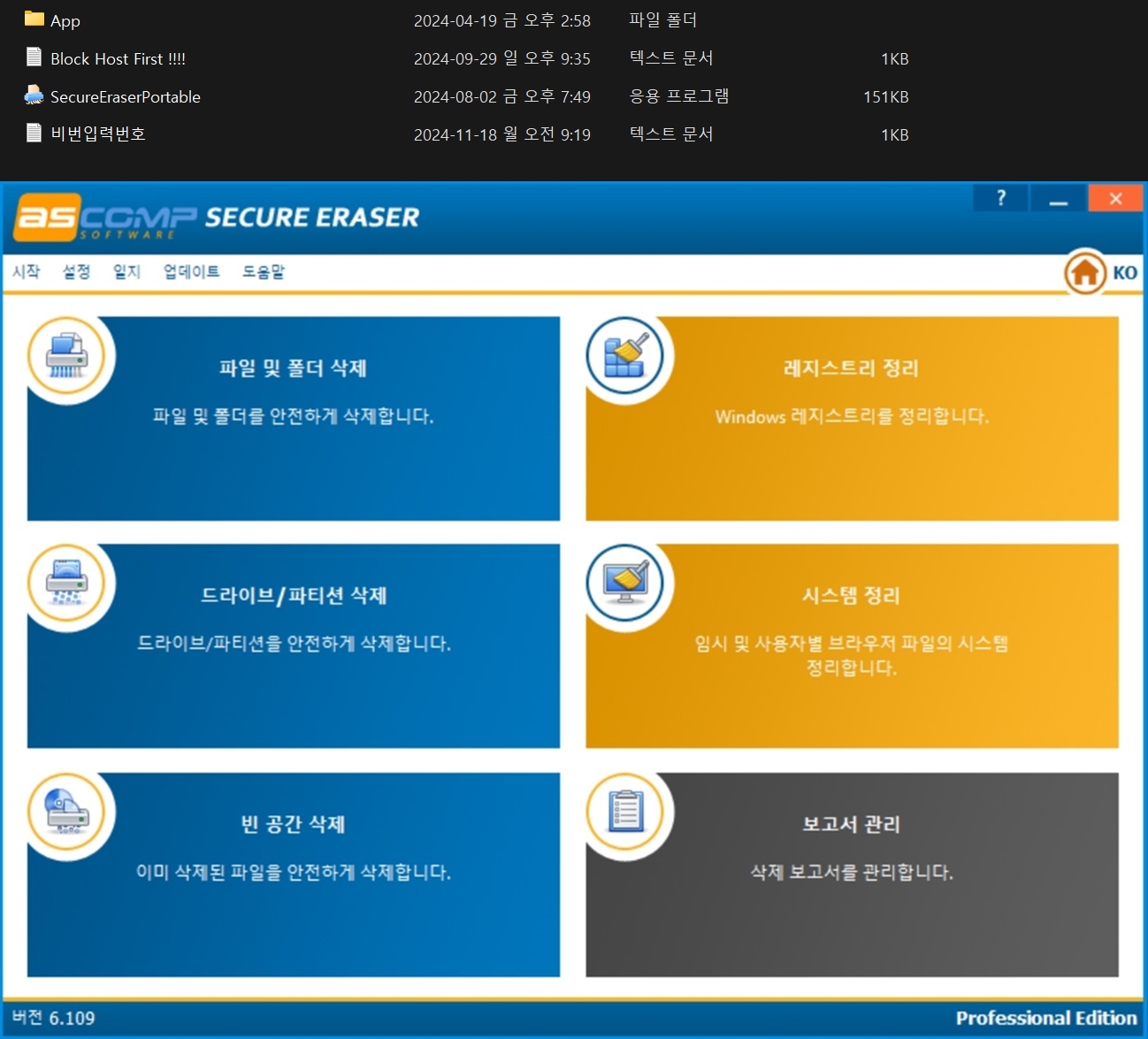Open the 파일 및 폴더 삭제 tile
The height and width of the screenshot is (1039, 1148).
[x=294, y=419]
